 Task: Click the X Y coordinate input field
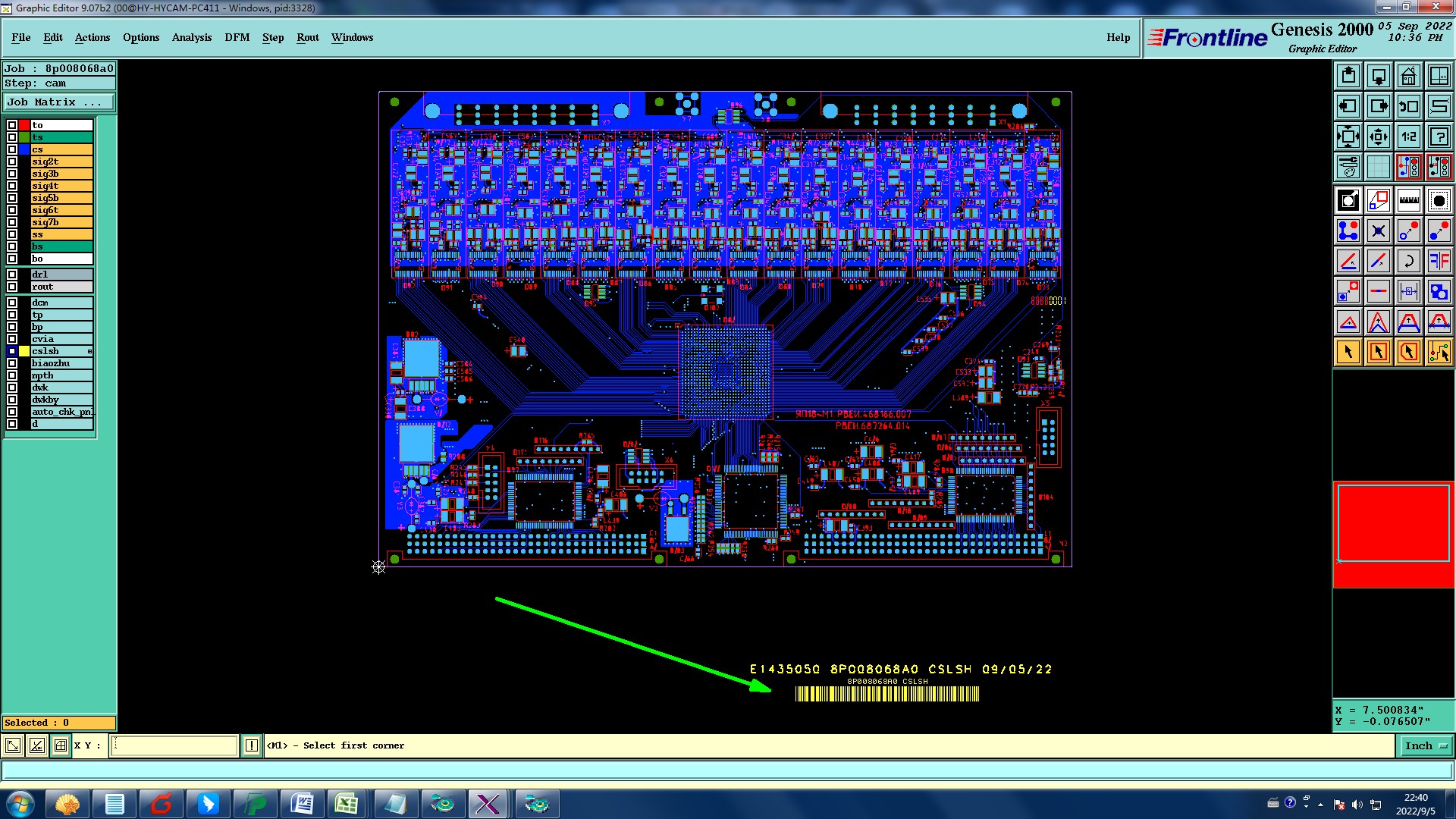(174, 746)
